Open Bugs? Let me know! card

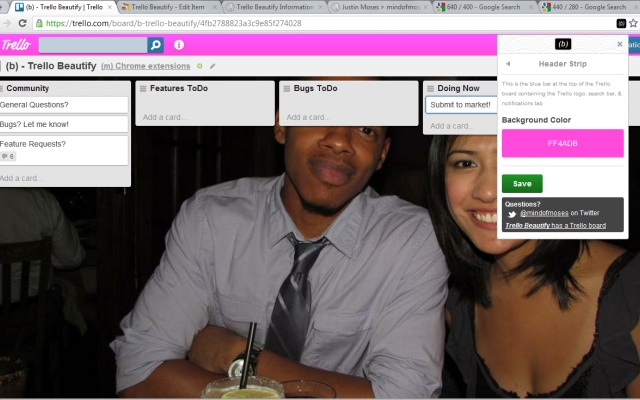pyautogui.click(x=63, y=124)
